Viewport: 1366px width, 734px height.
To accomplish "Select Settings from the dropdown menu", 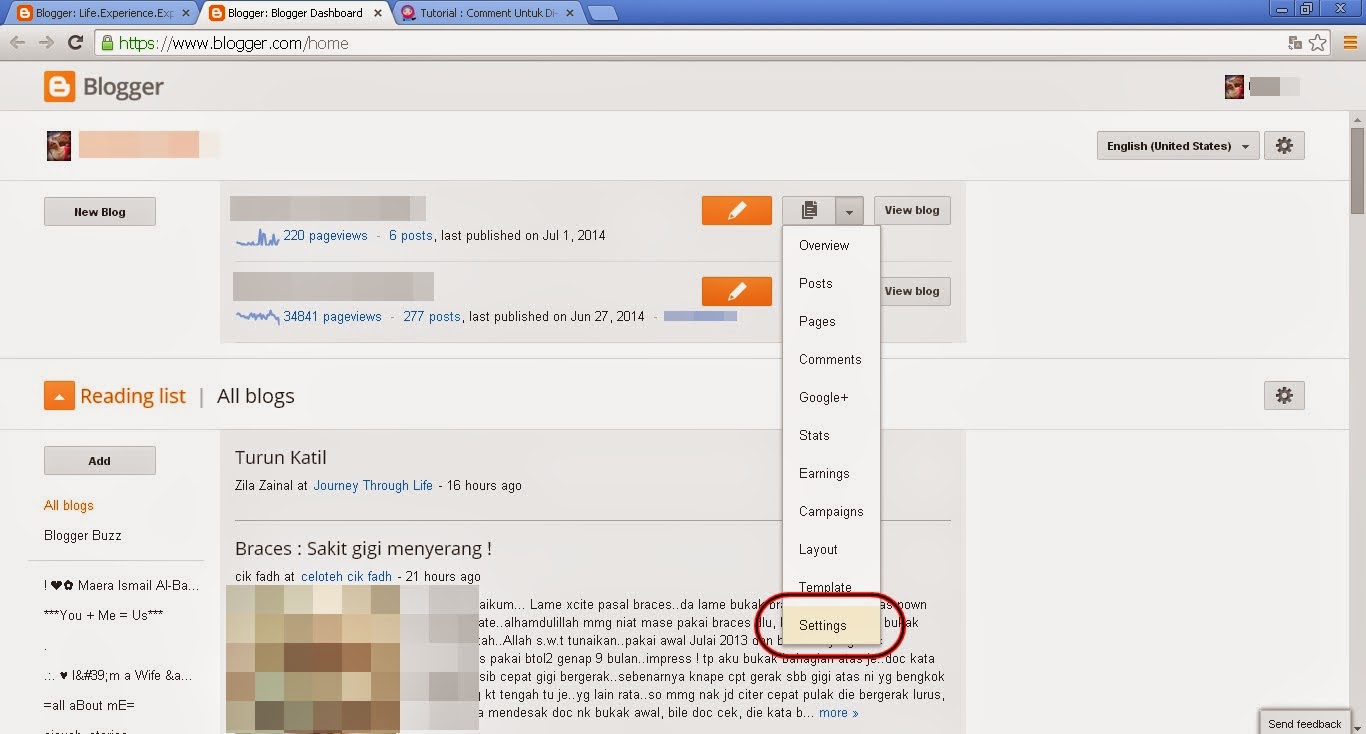I will click(x=831, y=626).
